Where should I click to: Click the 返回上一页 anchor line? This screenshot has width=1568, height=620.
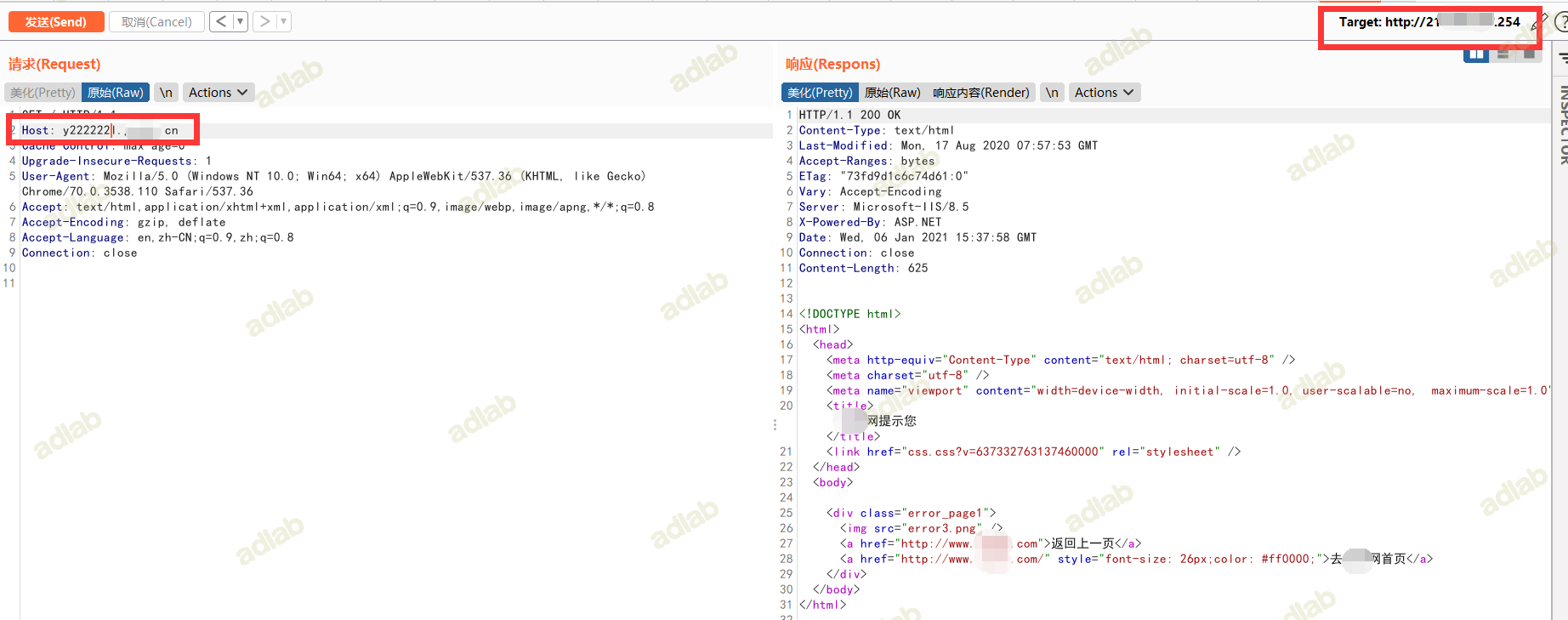(991, 543)
